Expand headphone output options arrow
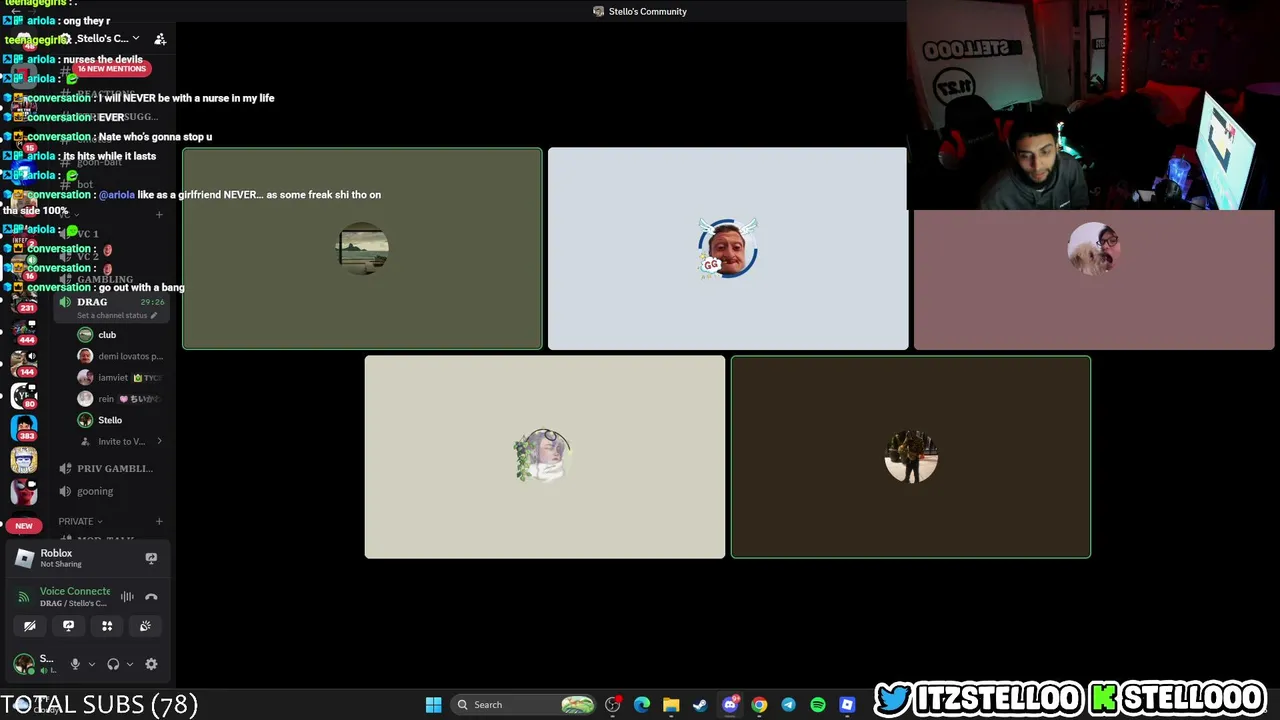This screenshot has height=720, width=1280. coord(129,664)
